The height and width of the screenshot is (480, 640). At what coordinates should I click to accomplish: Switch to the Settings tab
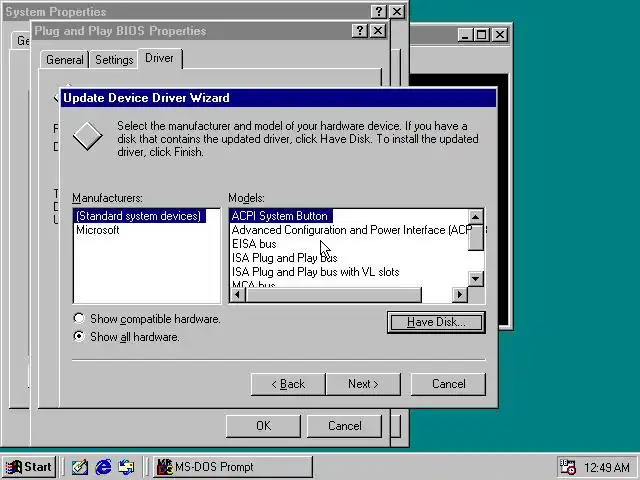point(114,60)
